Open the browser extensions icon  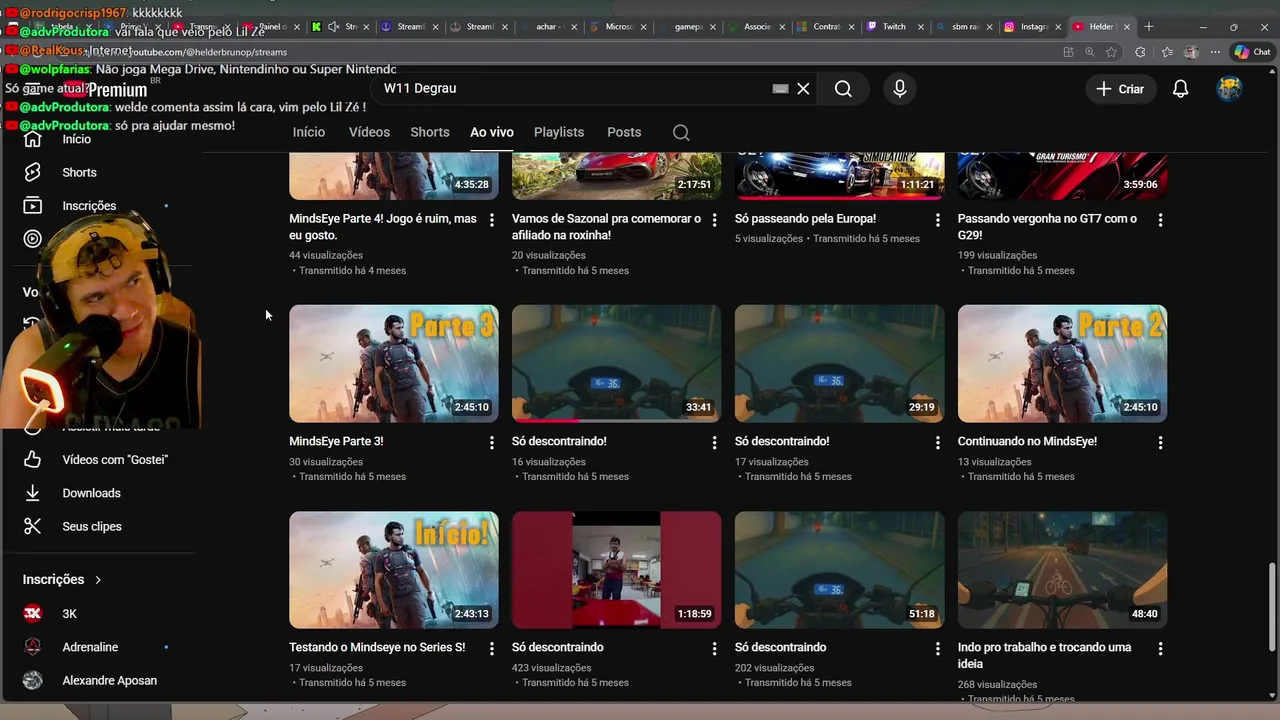[x=1140, y=52]
